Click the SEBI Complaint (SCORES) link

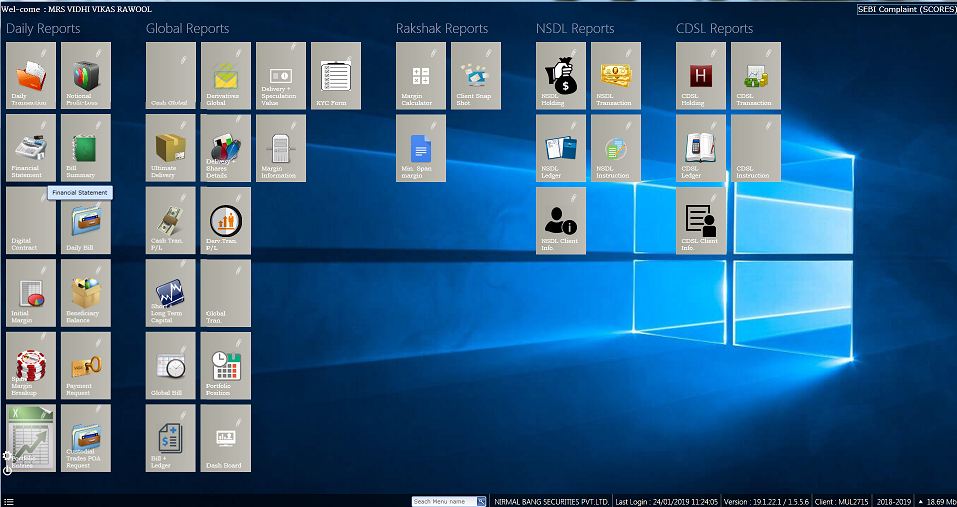[x=905, y=9]
